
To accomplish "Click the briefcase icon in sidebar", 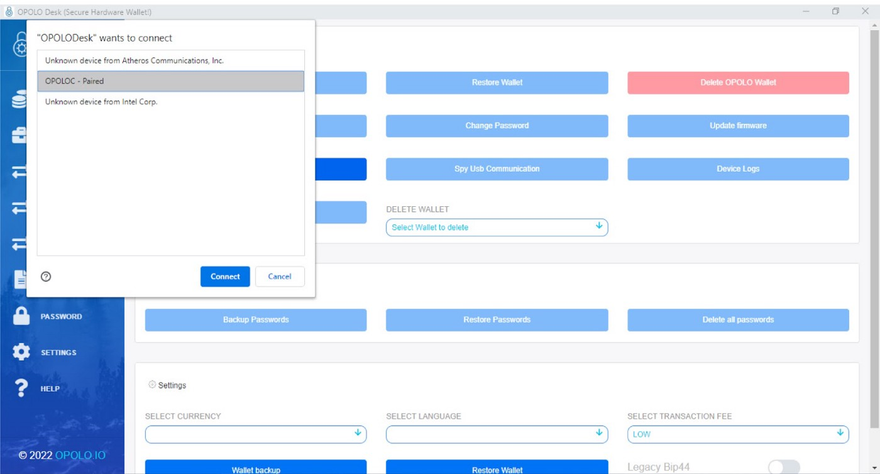I will click(18, 136).
